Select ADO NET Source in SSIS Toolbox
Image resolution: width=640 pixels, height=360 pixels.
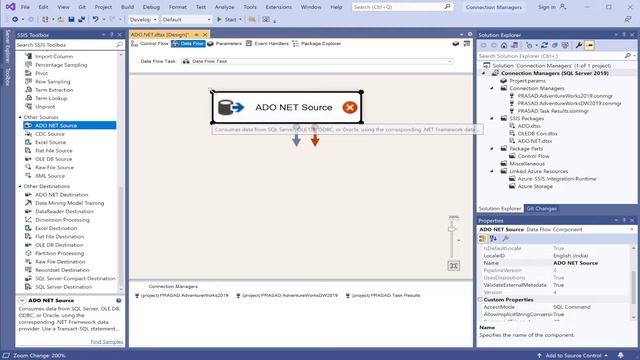tap(70, 125)
